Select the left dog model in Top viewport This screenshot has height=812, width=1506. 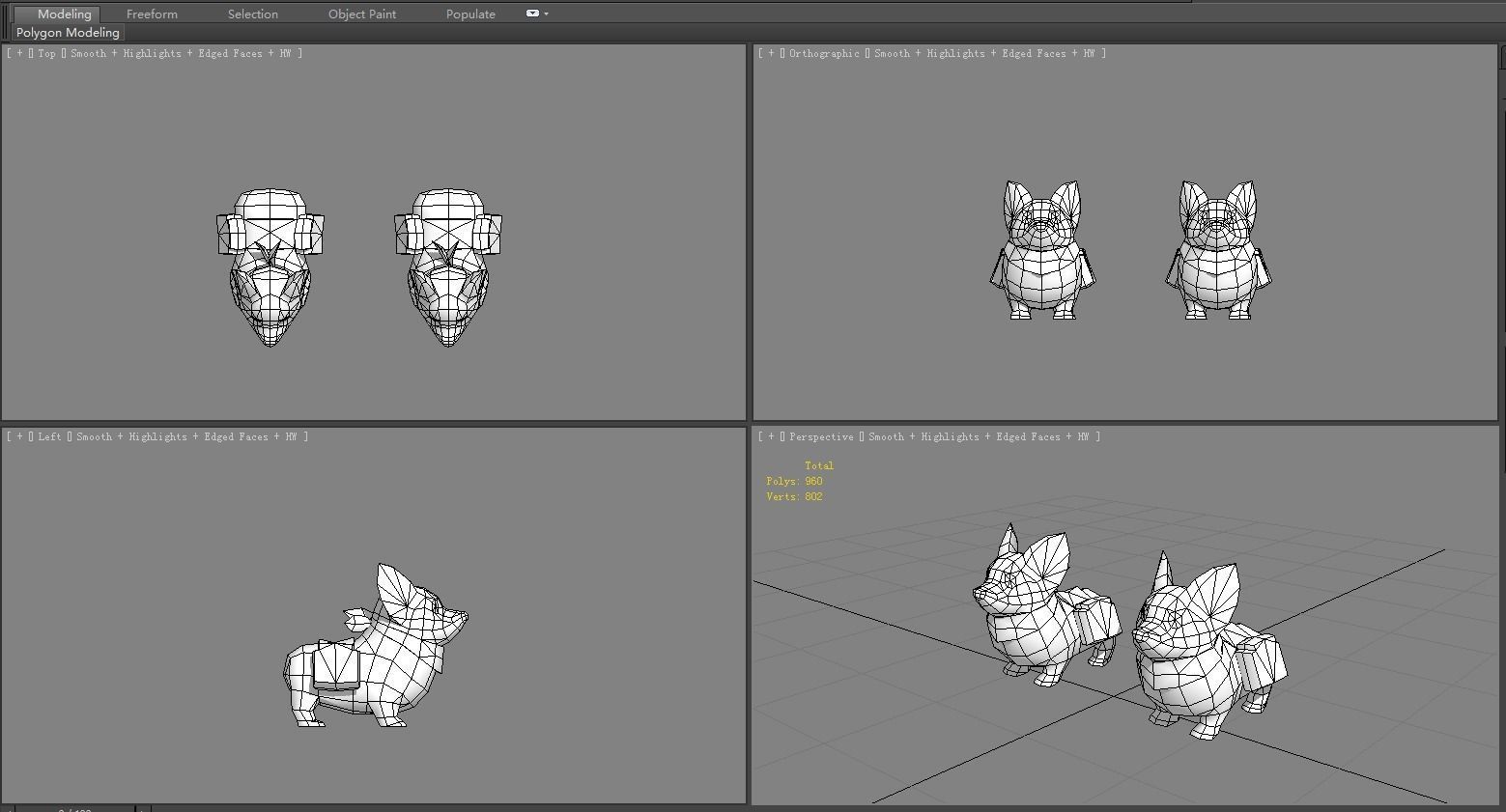[270, 267]
